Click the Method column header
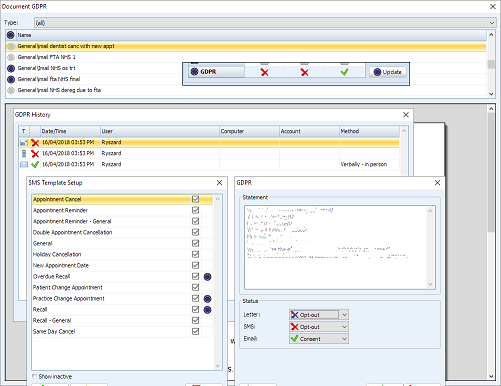The height and width of the screenshot is (386, 501). [369, 131]
